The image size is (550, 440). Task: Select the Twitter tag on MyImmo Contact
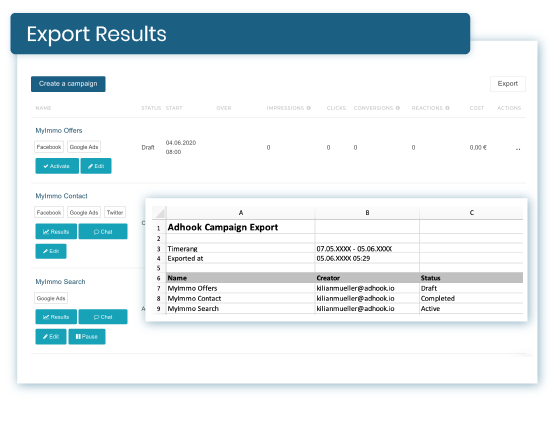(x=115, y=213)
